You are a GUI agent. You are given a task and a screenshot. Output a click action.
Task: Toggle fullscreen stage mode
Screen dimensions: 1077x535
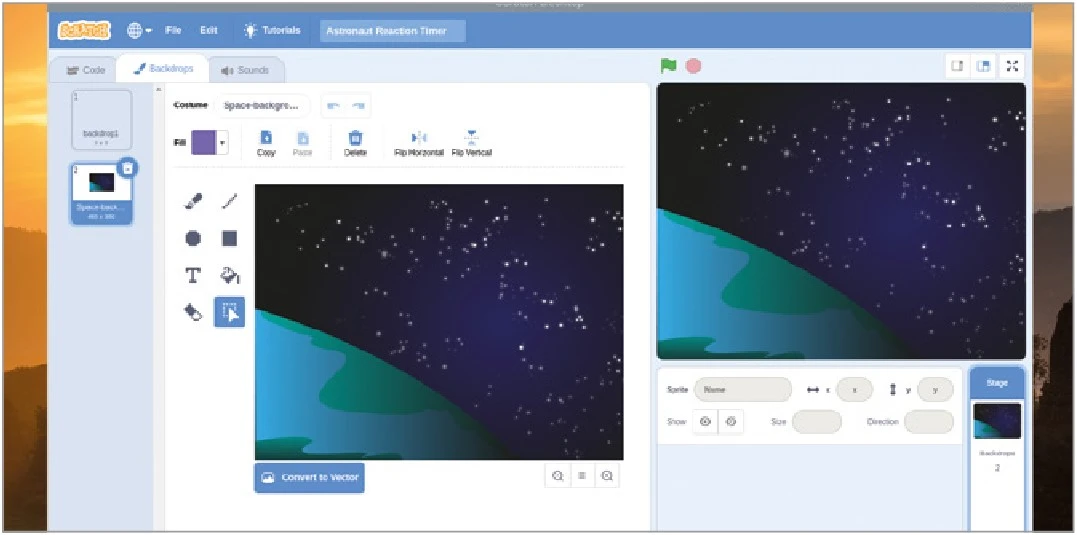pos(1012,66)
